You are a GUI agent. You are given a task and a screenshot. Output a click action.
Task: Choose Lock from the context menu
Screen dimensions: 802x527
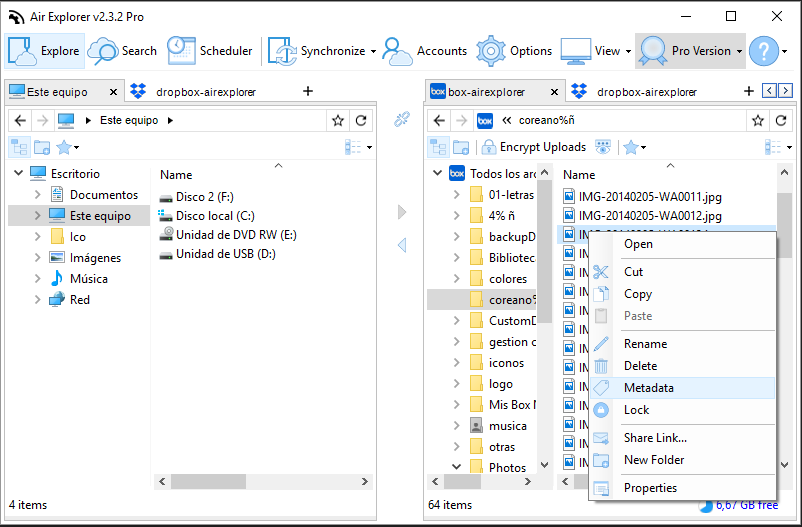pyautogui.click(x=682, y=410)
